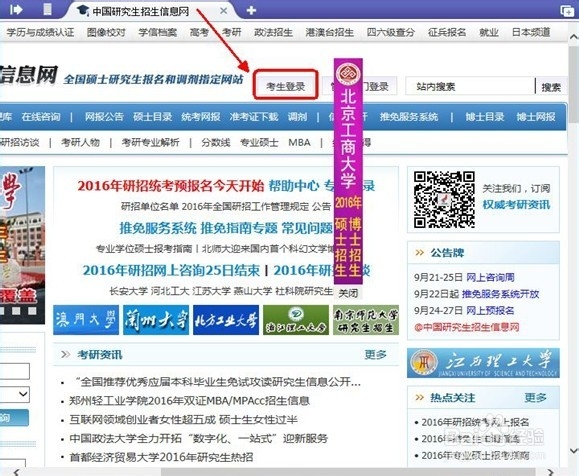Open 专业硕士 sub-navigation link
The image size is (579, 476).
pos(259,142)
